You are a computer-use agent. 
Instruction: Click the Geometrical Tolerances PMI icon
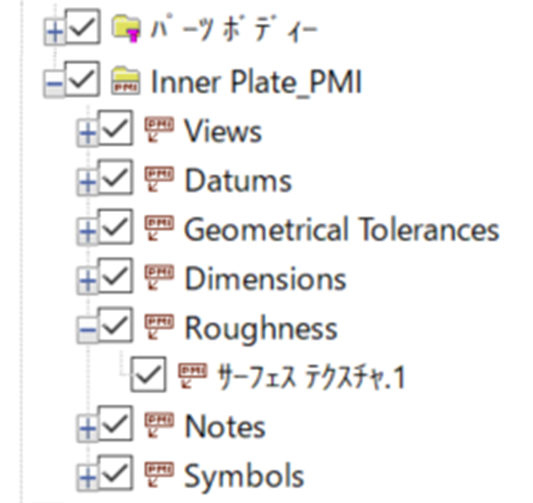(159, 228)
